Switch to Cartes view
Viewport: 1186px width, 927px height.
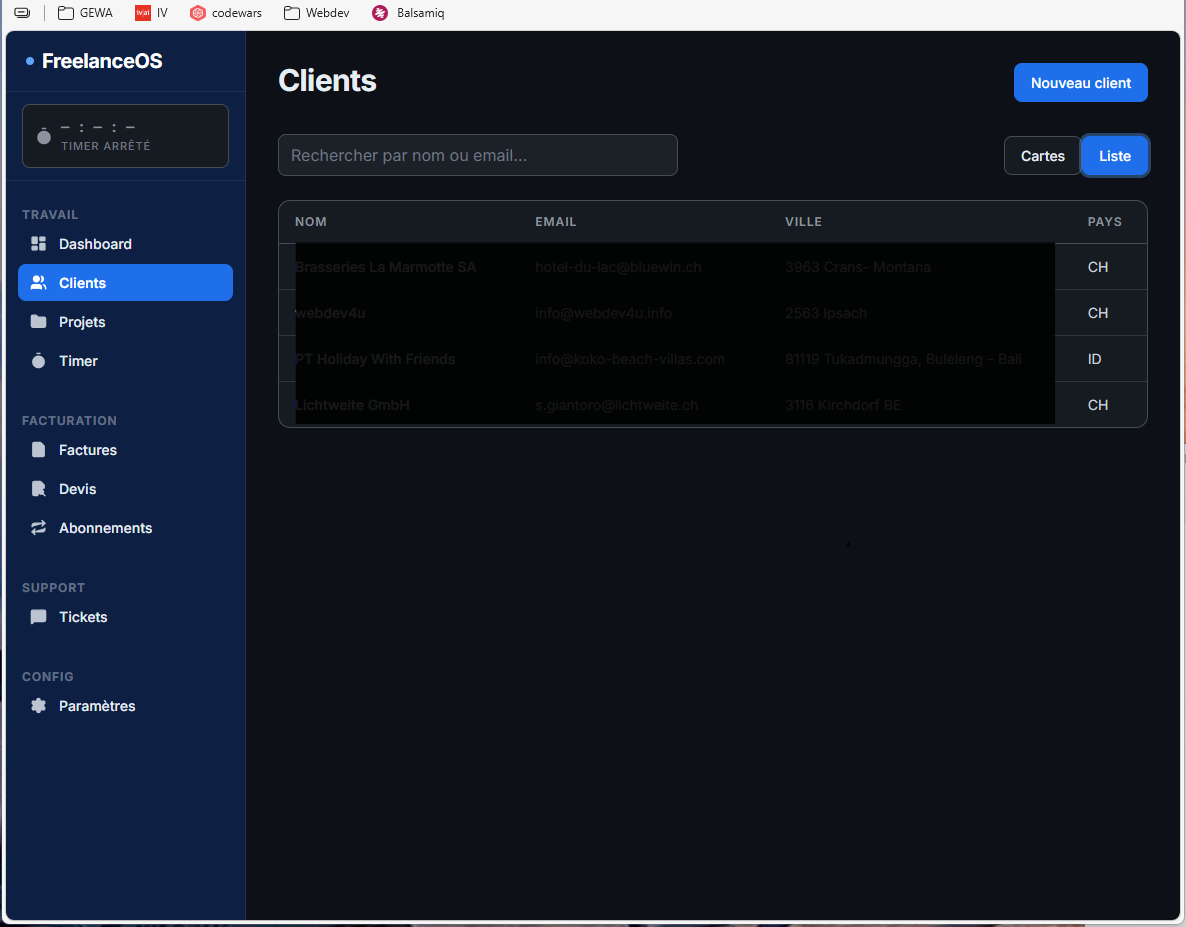(1042, 156)
